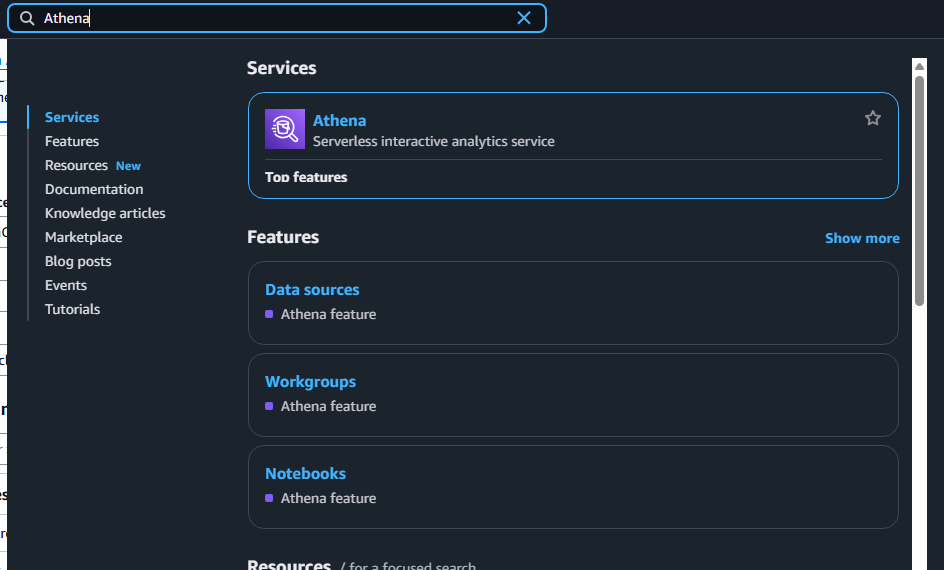944x570 pixels.
Task: Click 'Athena feature' under Workgroups
Action: click(x=328, y=406)
